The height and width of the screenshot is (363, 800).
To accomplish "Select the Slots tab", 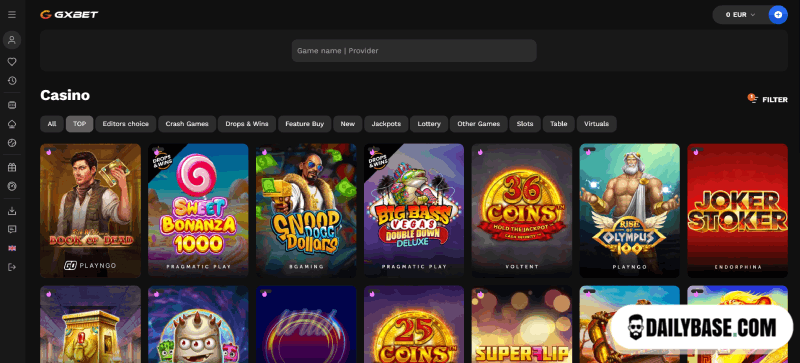I will (x=525, y=124).
